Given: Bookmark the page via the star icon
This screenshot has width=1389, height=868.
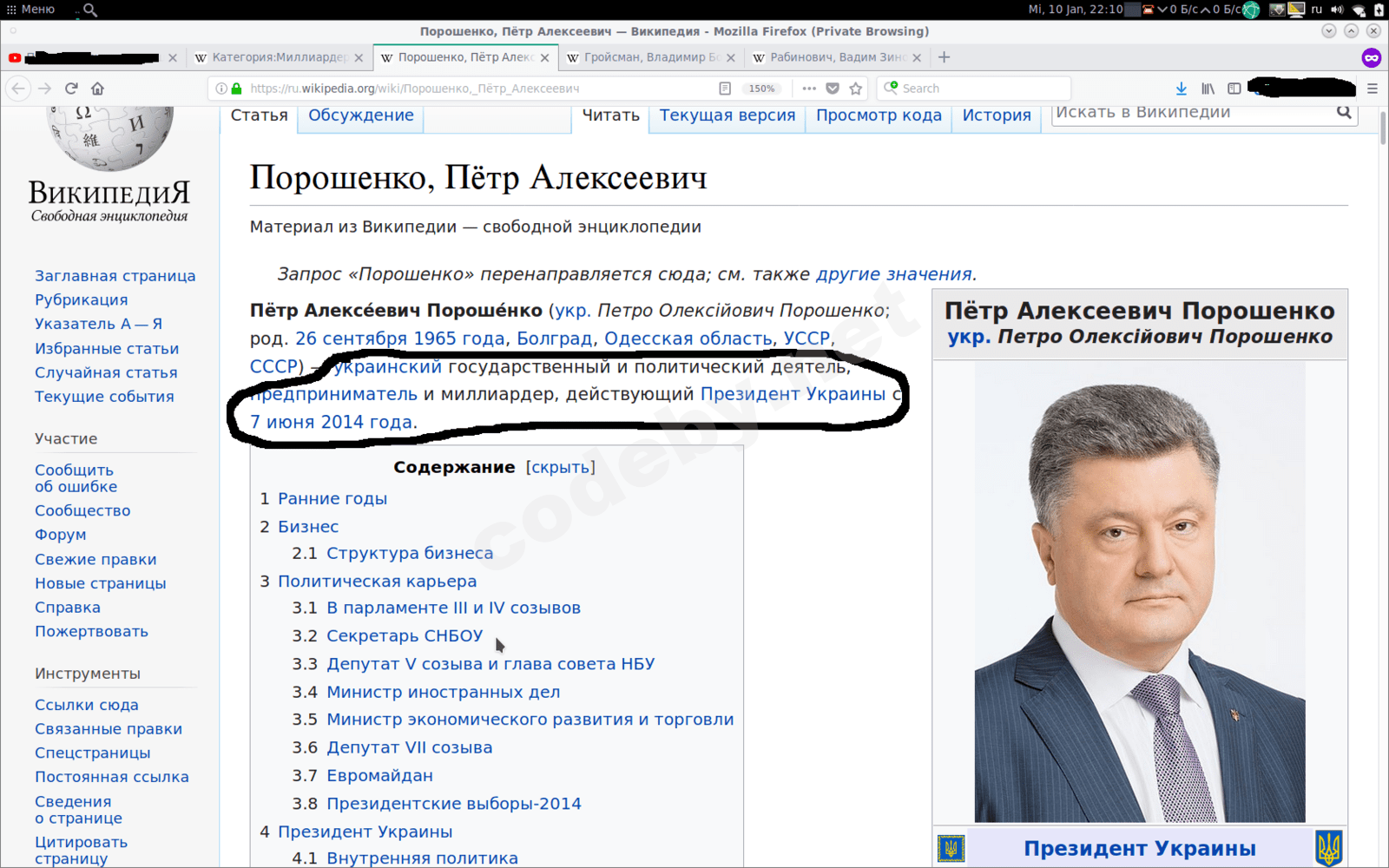Looking at the screenshot, I should tap(856, 88).
